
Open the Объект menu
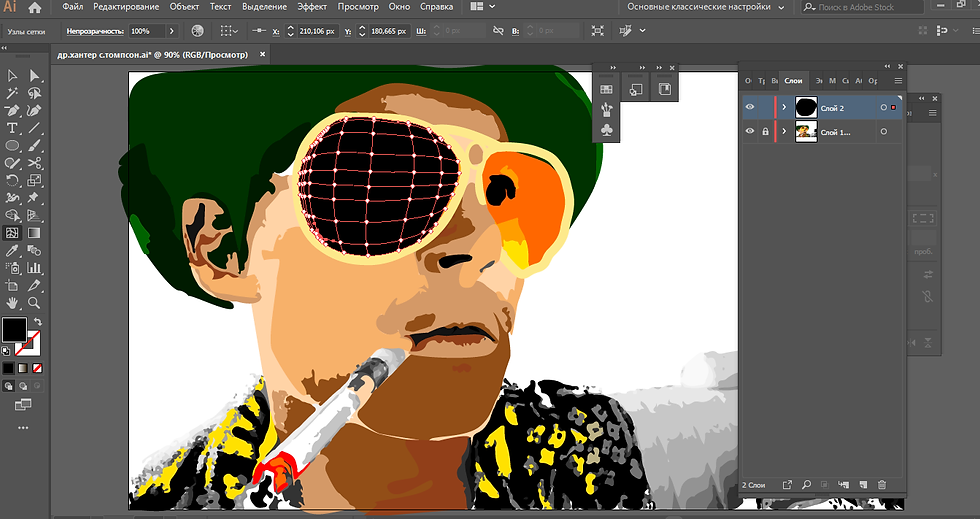tap(184, 7)
